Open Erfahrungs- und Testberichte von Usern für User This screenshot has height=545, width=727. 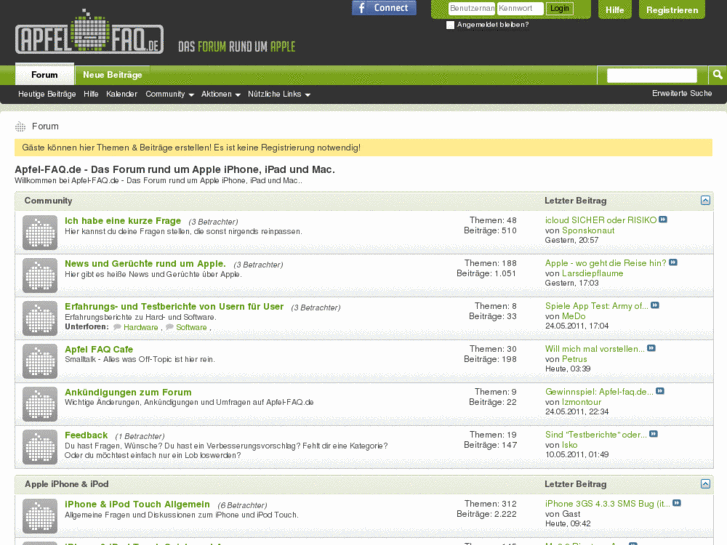(174, 307)
